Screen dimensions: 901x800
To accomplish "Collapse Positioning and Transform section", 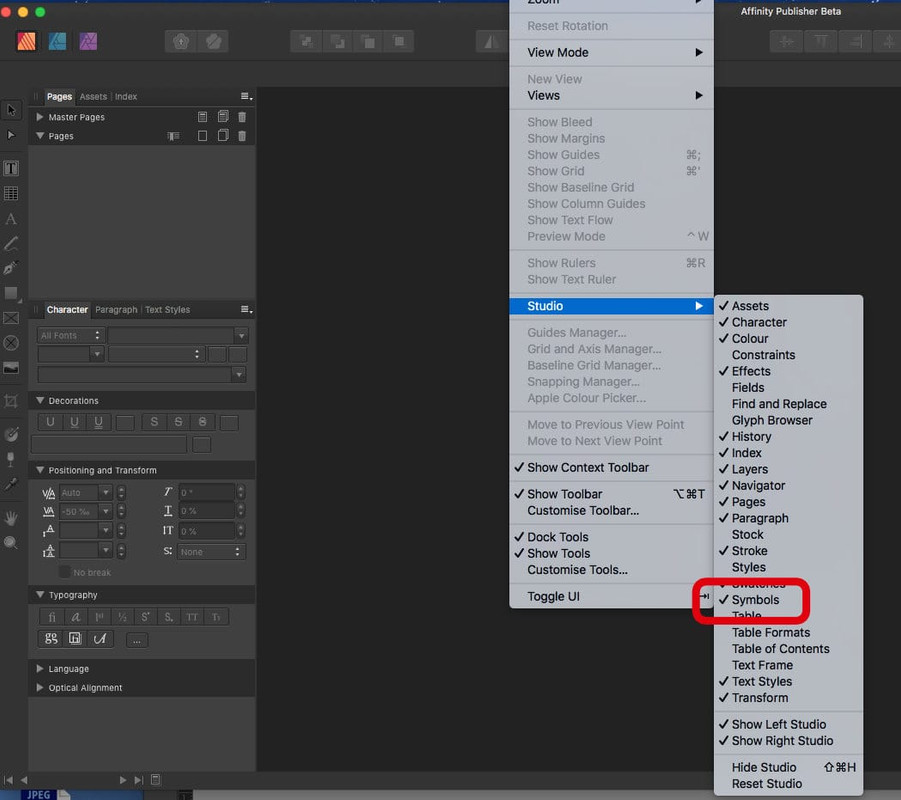I will click(40, 470).
